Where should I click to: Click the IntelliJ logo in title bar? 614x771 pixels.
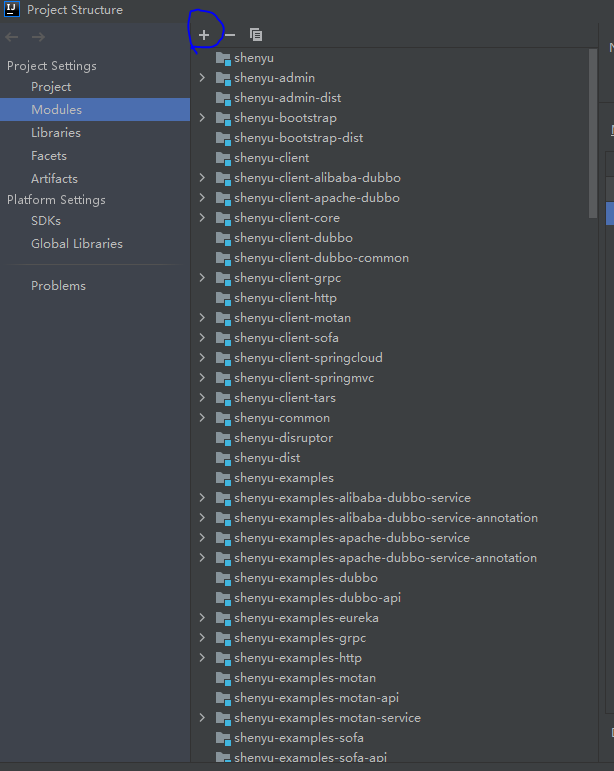tap(11, 9)
